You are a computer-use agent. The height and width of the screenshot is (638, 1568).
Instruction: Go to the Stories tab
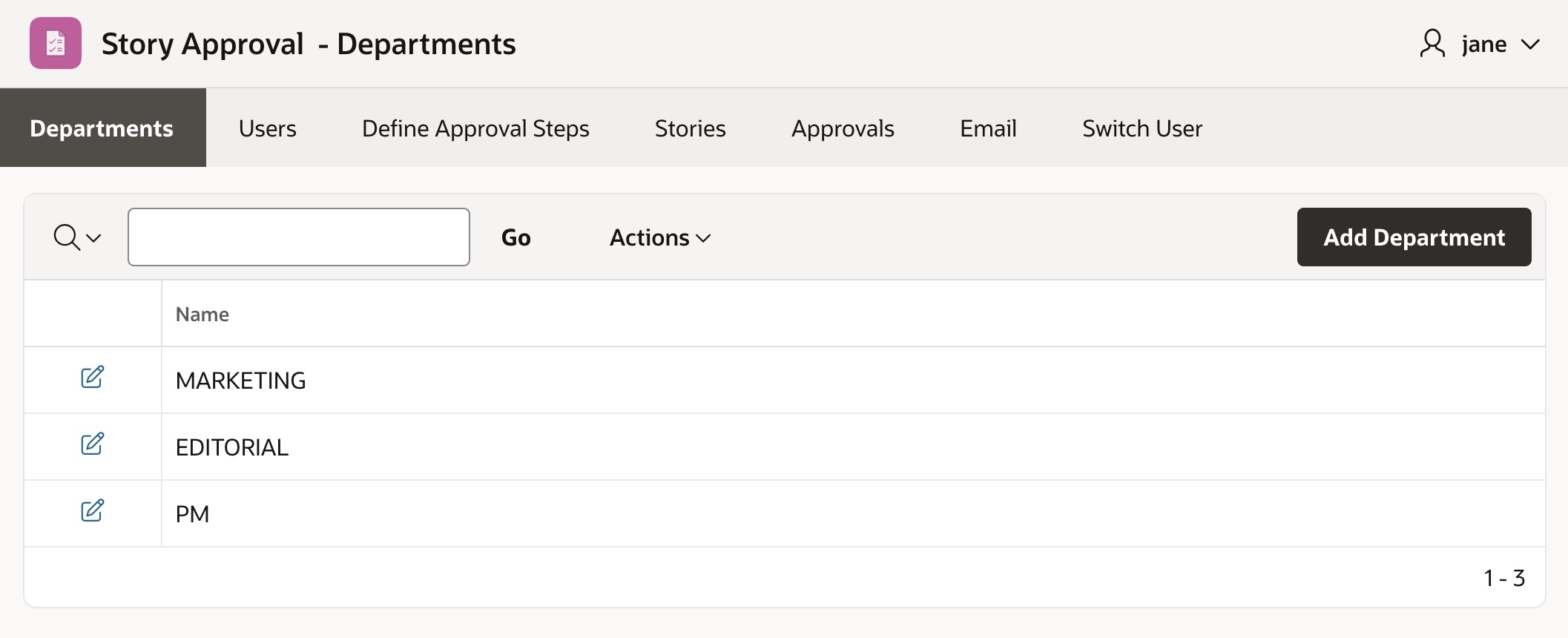pyautogui.click(x=690, y=128)
